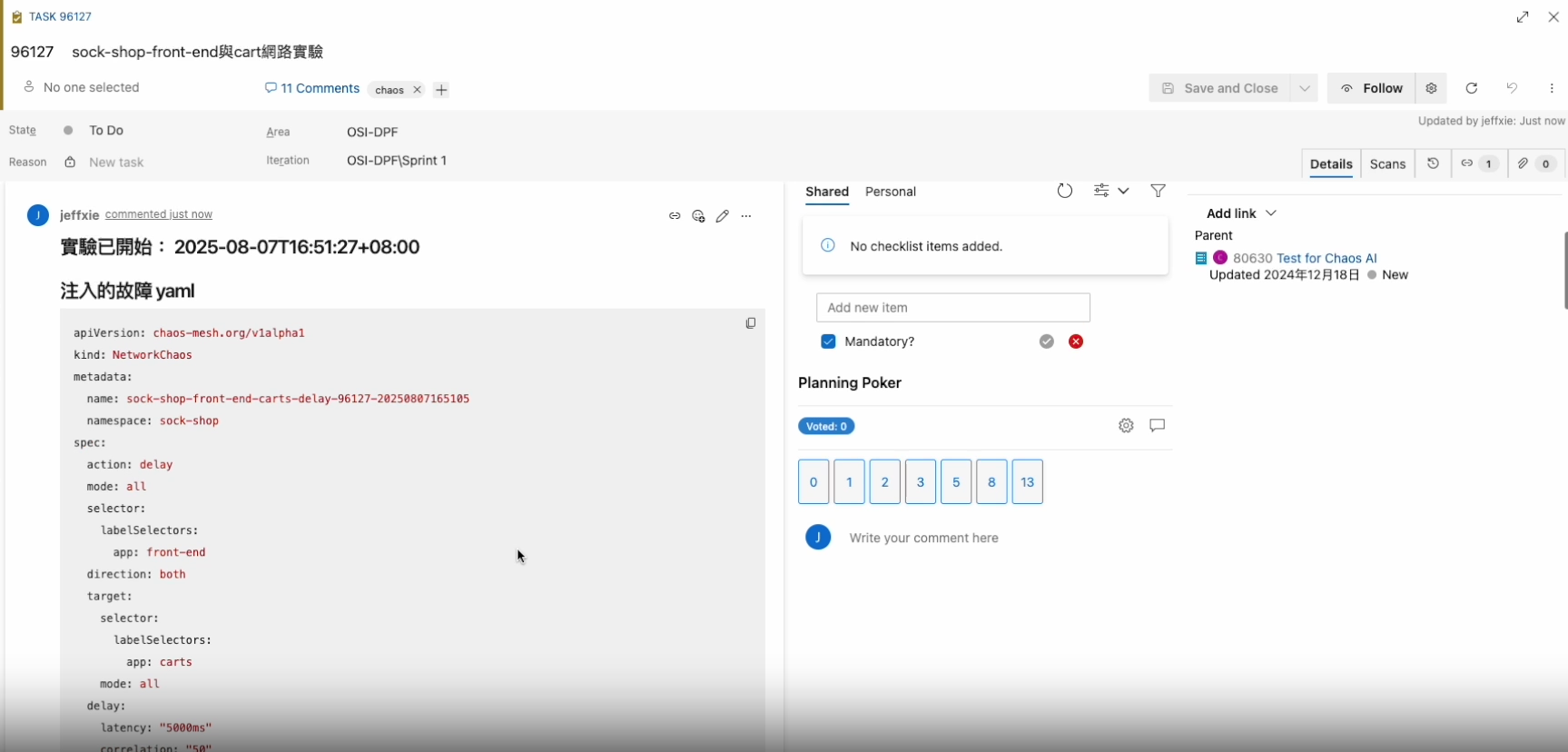This screenshot has width=1568, height=752.
Task: Expand the Save and Close dropdown arrow
Action: [x=1304, y=88]
